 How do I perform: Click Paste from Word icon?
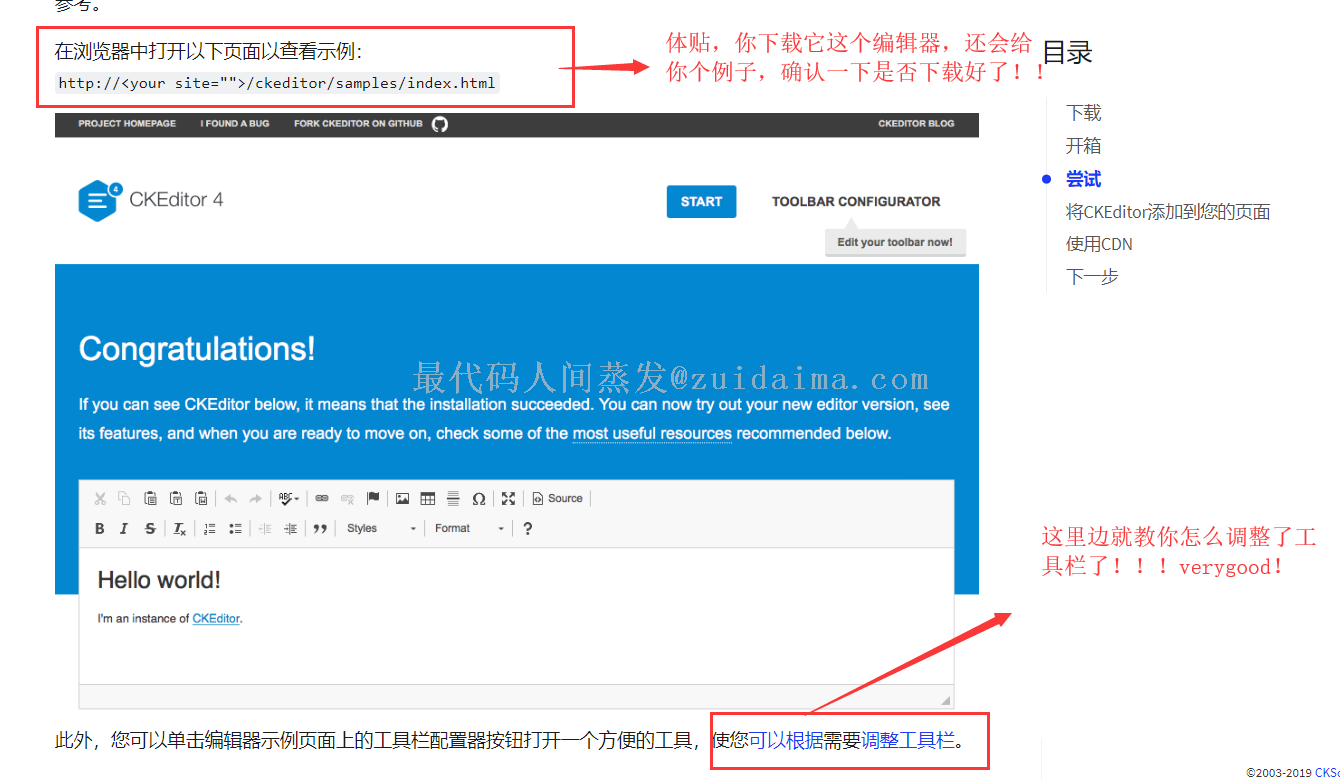[201, 498]
